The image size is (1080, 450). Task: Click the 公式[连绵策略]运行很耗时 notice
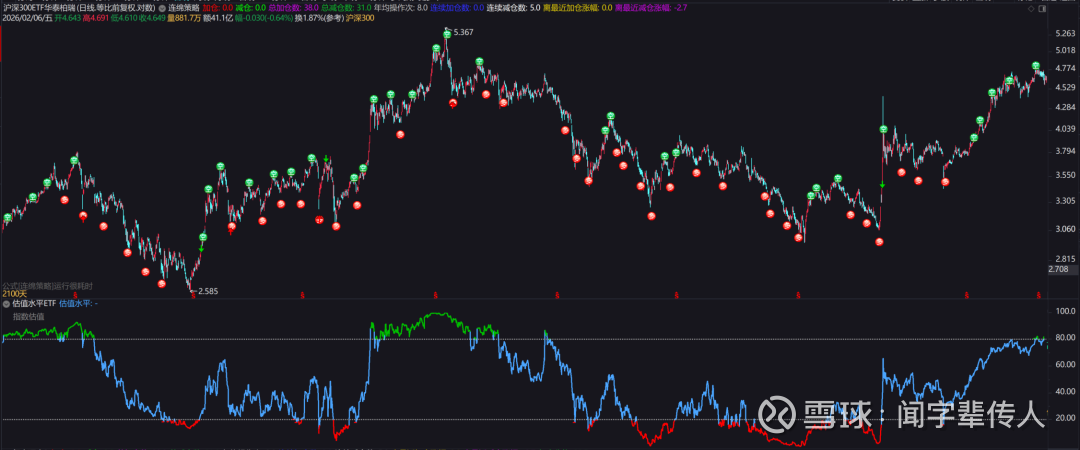(46, 284)
